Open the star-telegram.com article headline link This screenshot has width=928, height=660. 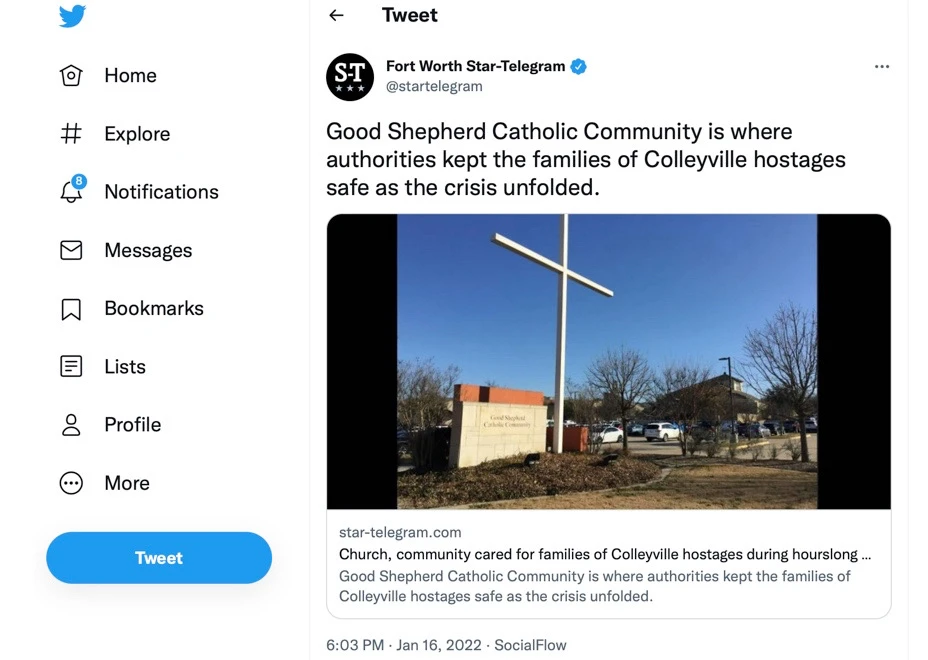(x=604, y=554)
